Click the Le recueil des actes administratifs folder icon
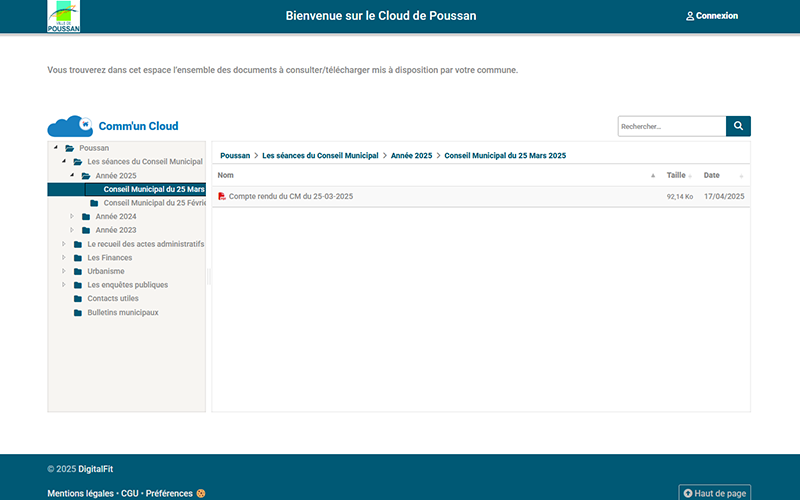800x500 pixels. point(78,244)
